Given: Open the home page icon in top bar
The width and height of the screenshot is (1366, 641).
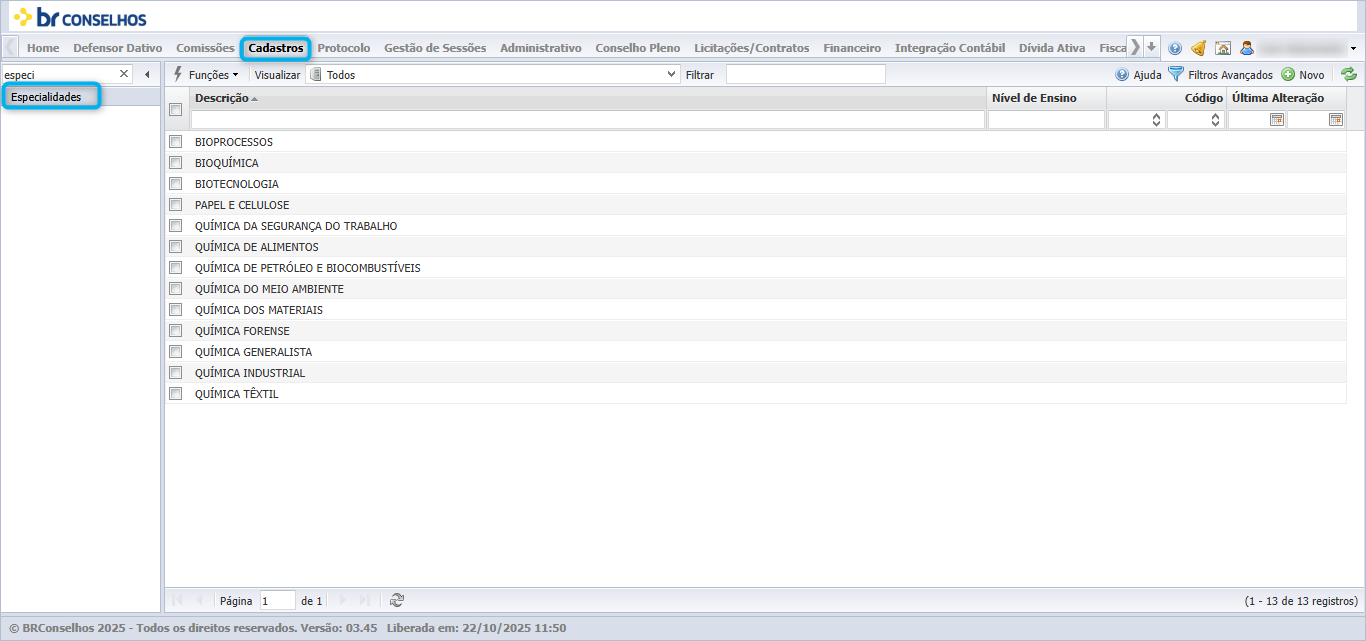Looking at the screenshot, I should (x=1222, y=48).
